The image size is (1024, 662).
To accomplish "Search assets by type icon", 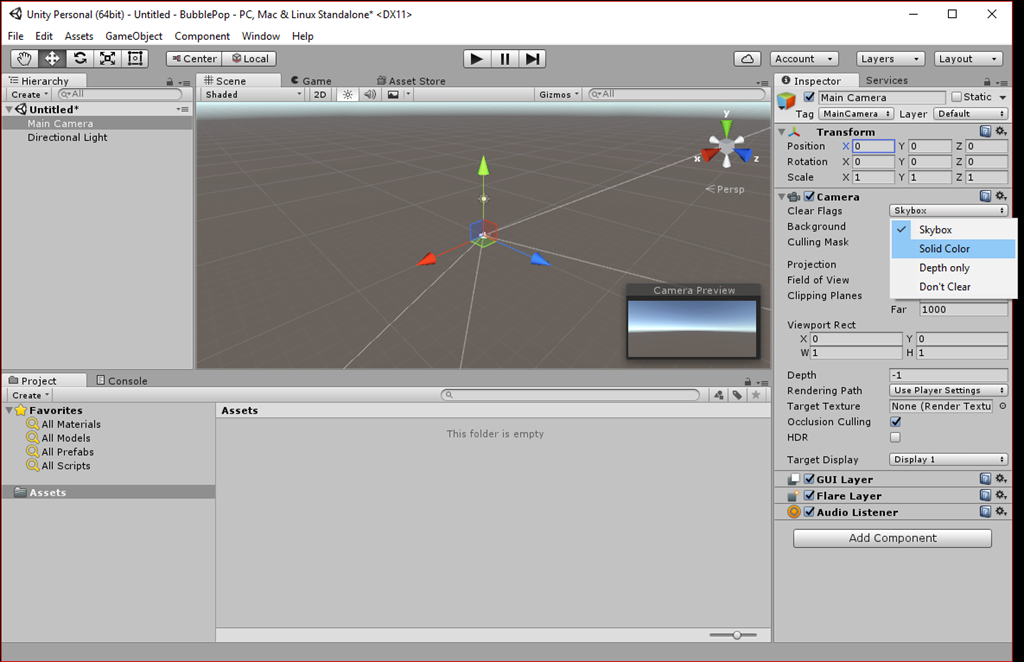I will click(718, 395).
